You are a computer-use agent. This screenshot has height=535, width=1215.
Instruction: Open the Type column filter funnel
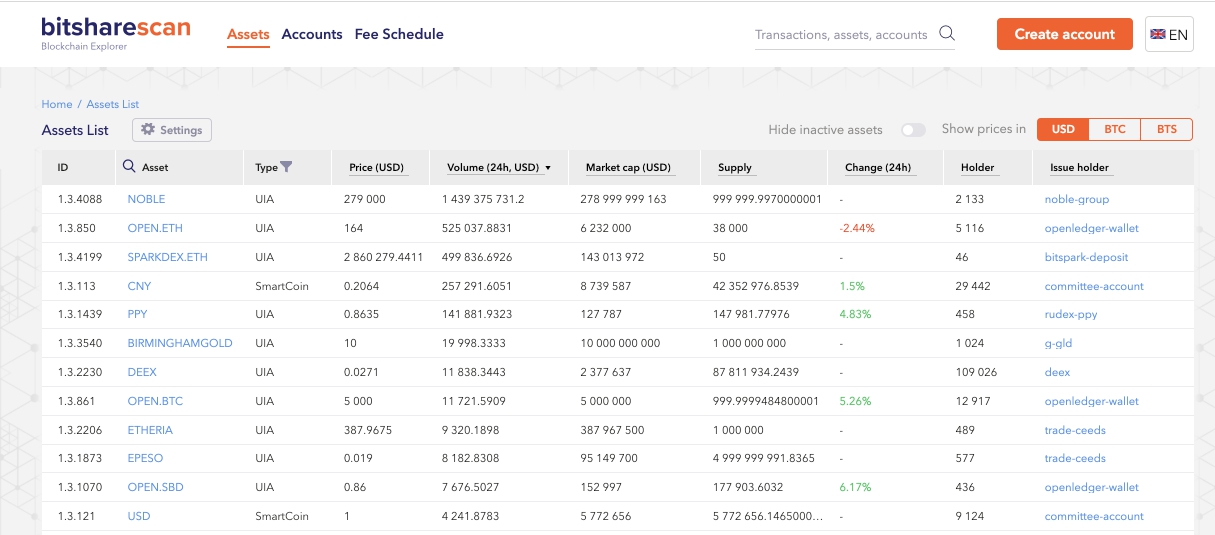(x=287, y=167)
